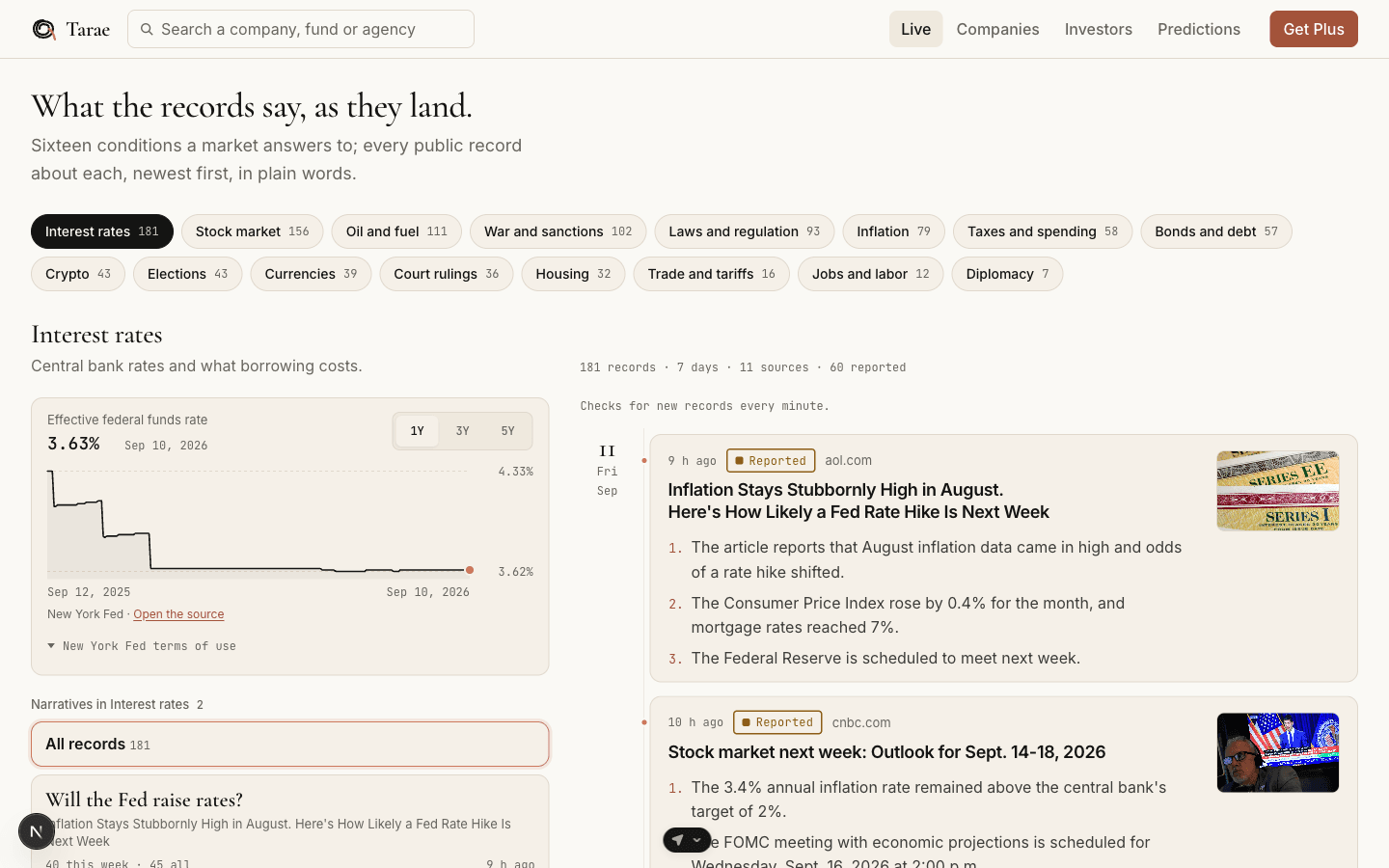Open the cnbc.com trader thumbnail
Viewport: 1389px width, 868px height.
pos(1278,752)
